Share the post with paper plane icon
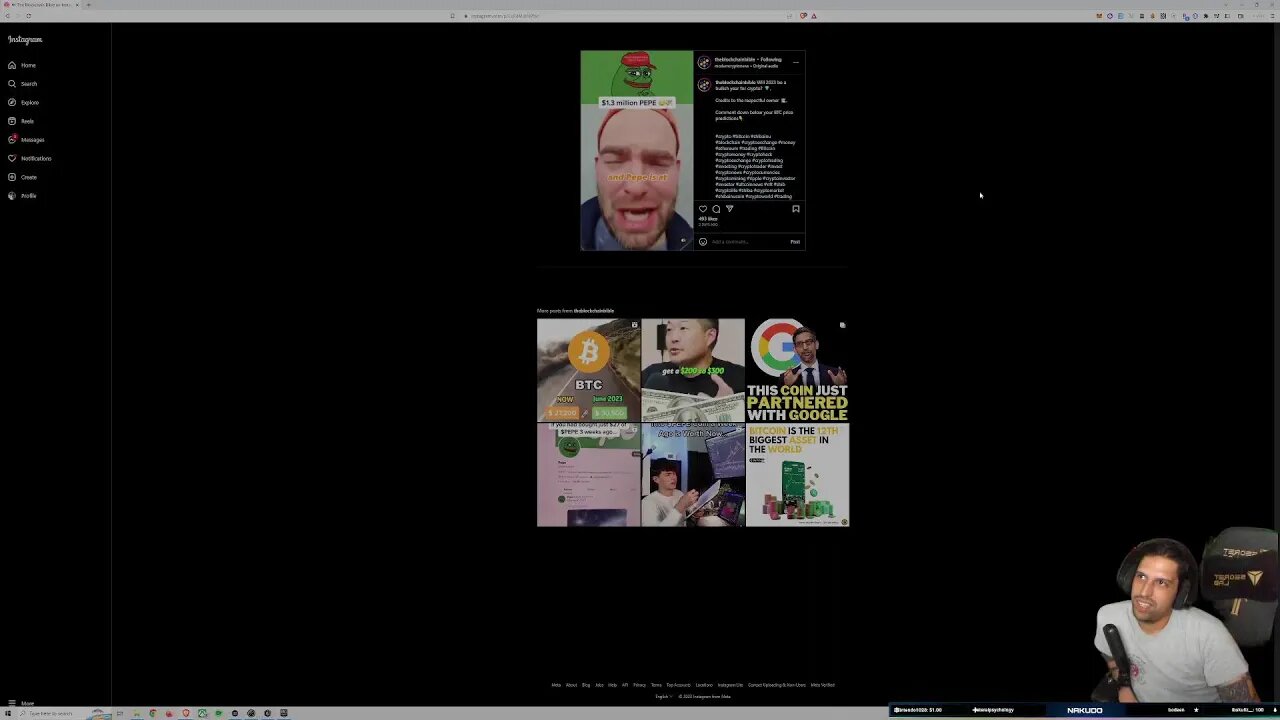Viewport: 1280px width, 720px height. pos(729,209)
